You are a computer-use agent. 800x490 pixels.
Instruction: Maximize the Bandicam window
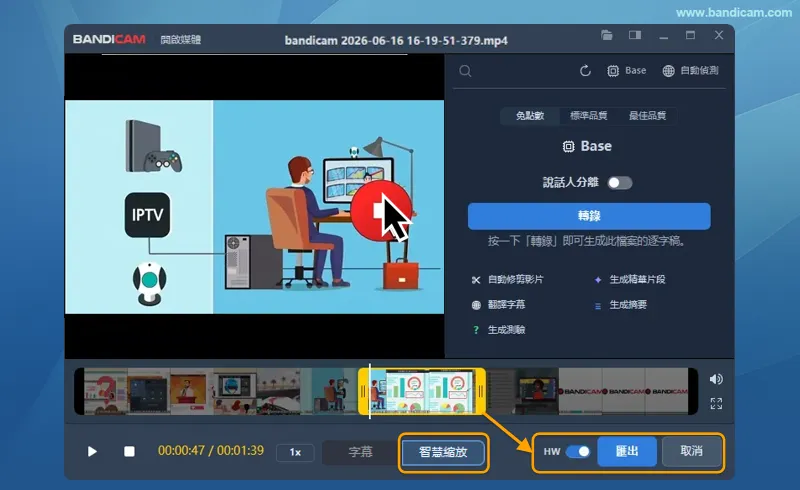pos(690,35)
